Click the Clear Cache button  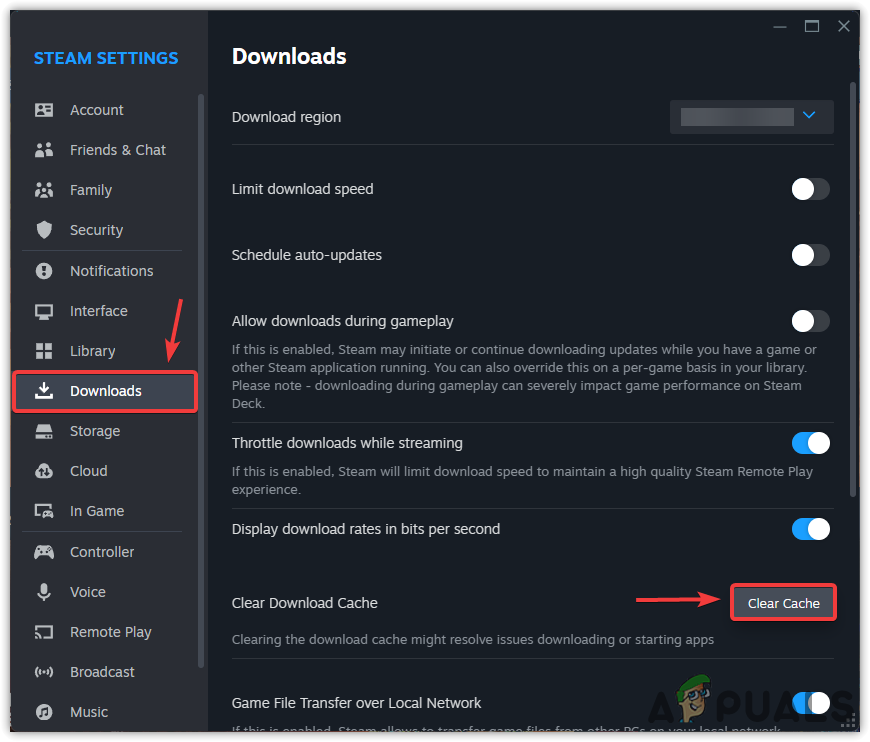click(783, 603)
